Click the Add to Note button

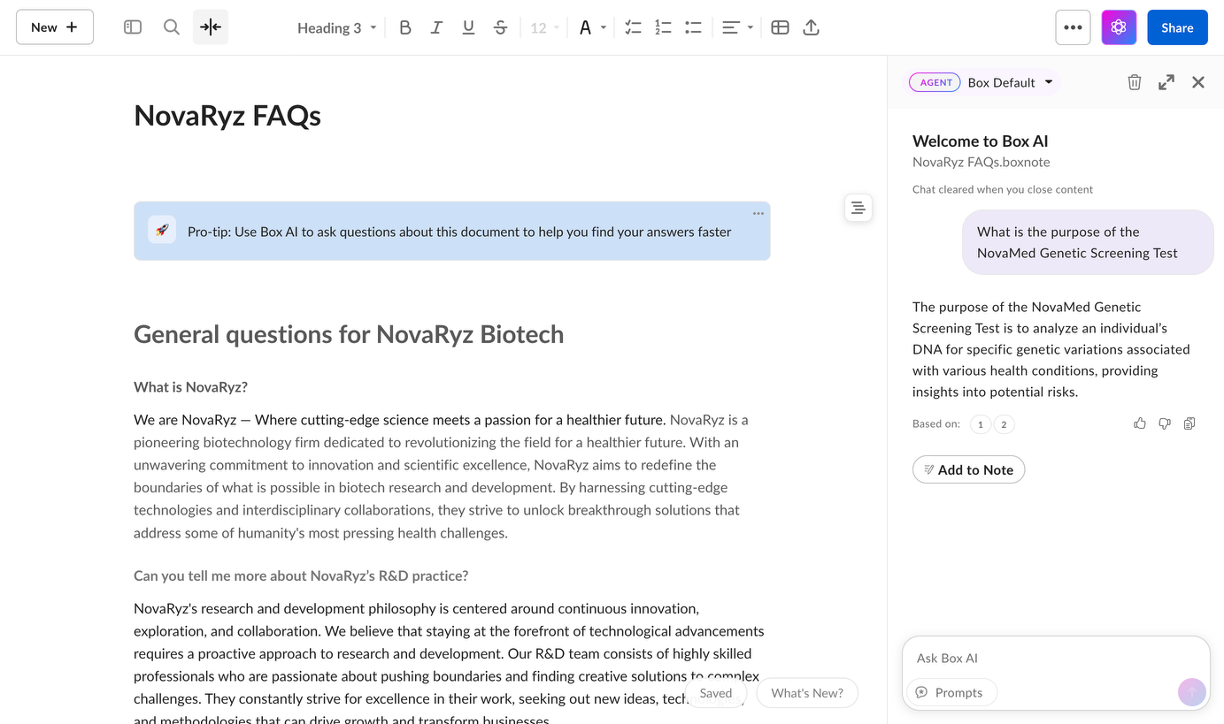tap(968, 469)
